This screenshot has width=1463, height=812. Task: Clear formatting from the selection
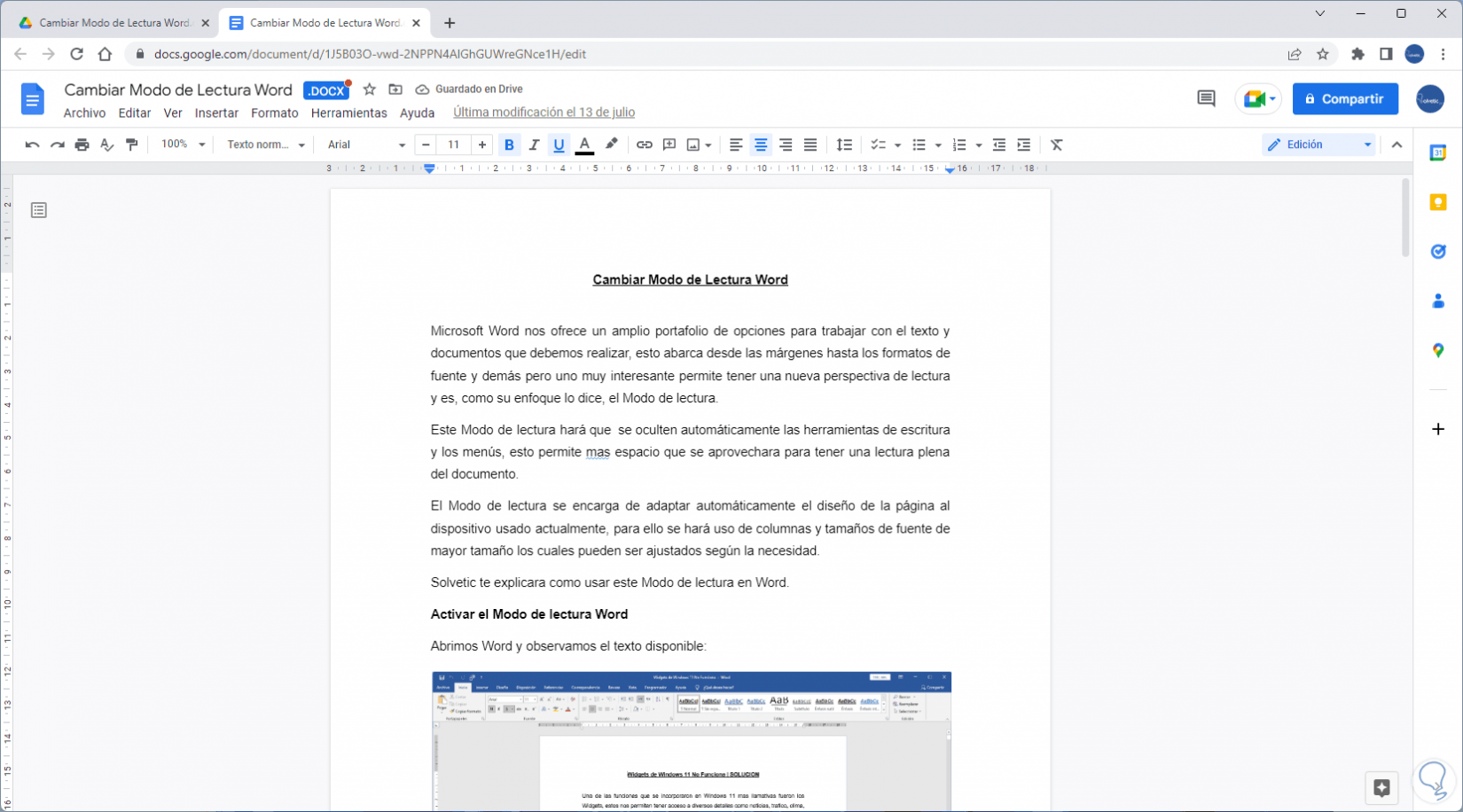click(x=1057, y=144)
